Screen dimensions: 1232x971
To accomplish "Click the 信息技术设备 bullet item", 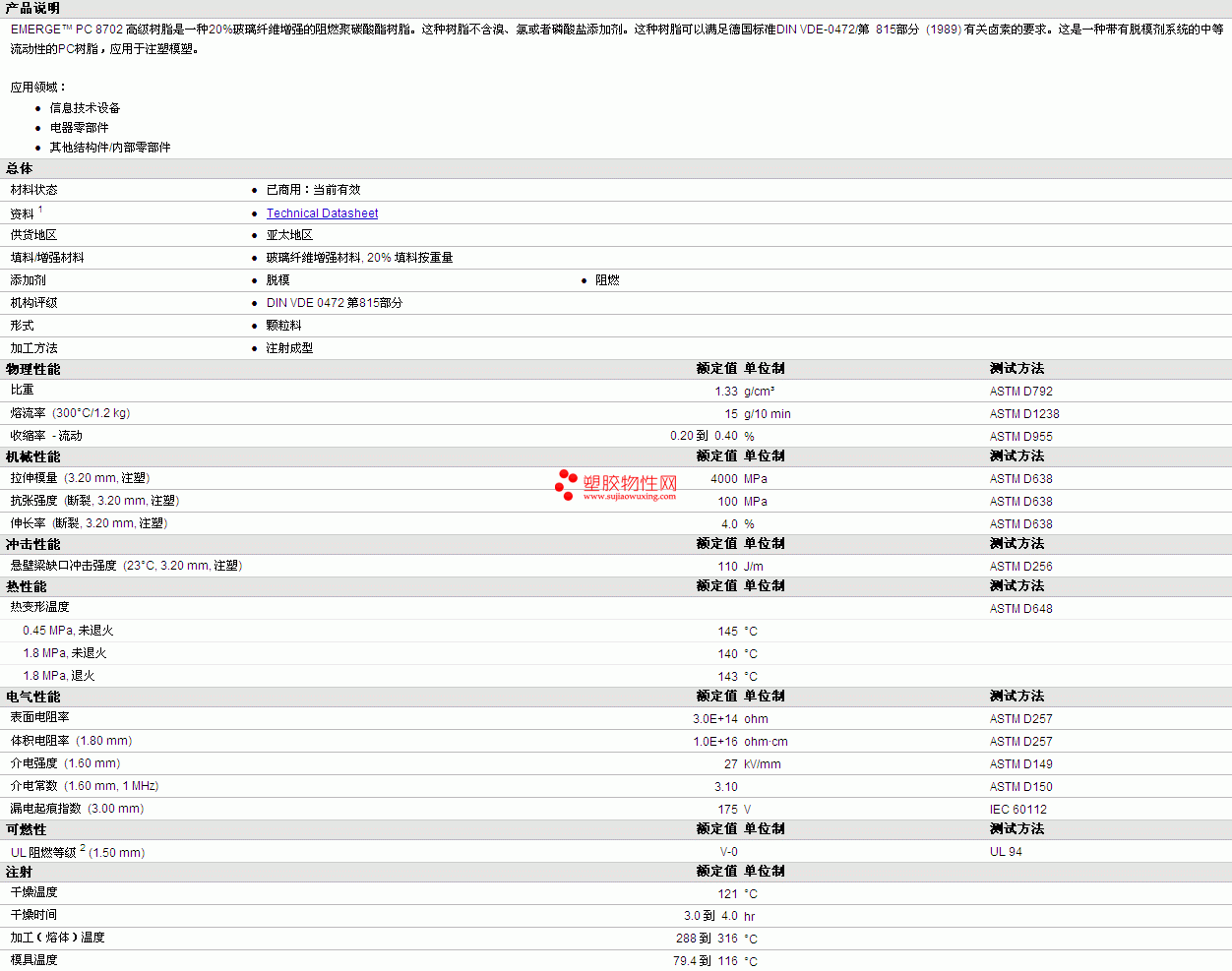I will tap(85, 108).
